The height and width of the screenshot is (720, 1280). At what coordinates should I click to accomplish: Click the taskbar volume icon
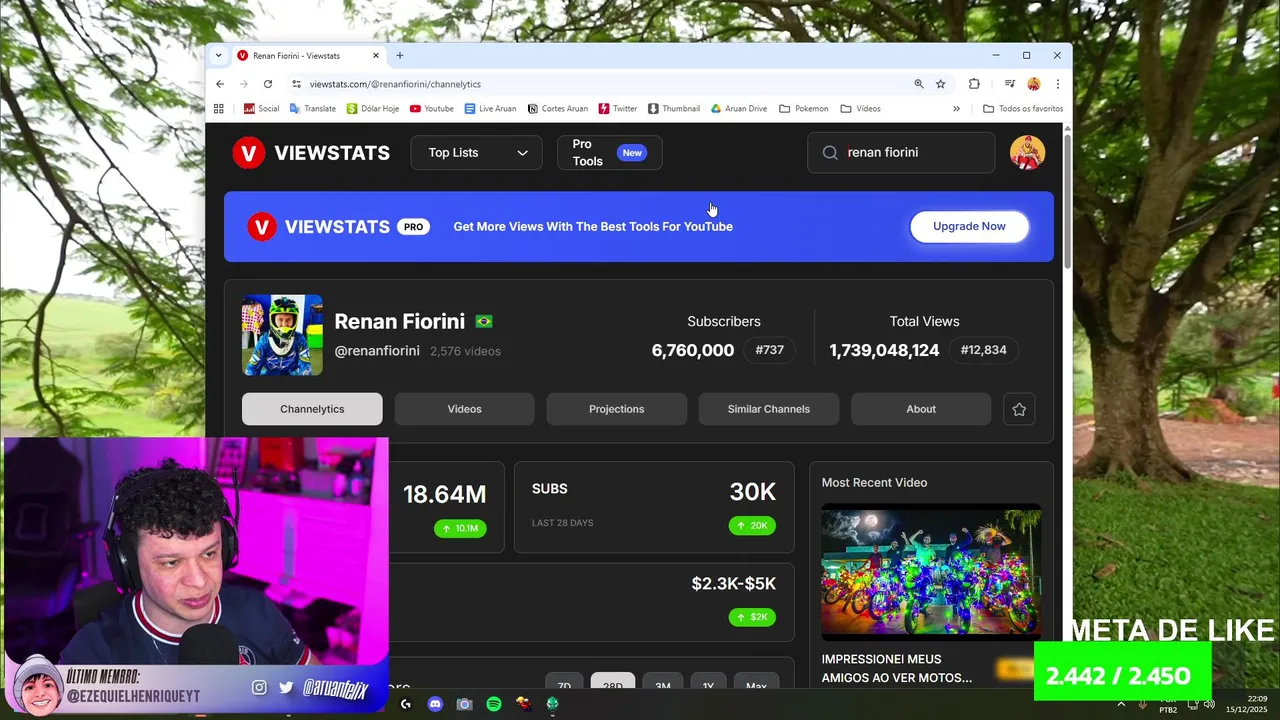point(1209,704)
